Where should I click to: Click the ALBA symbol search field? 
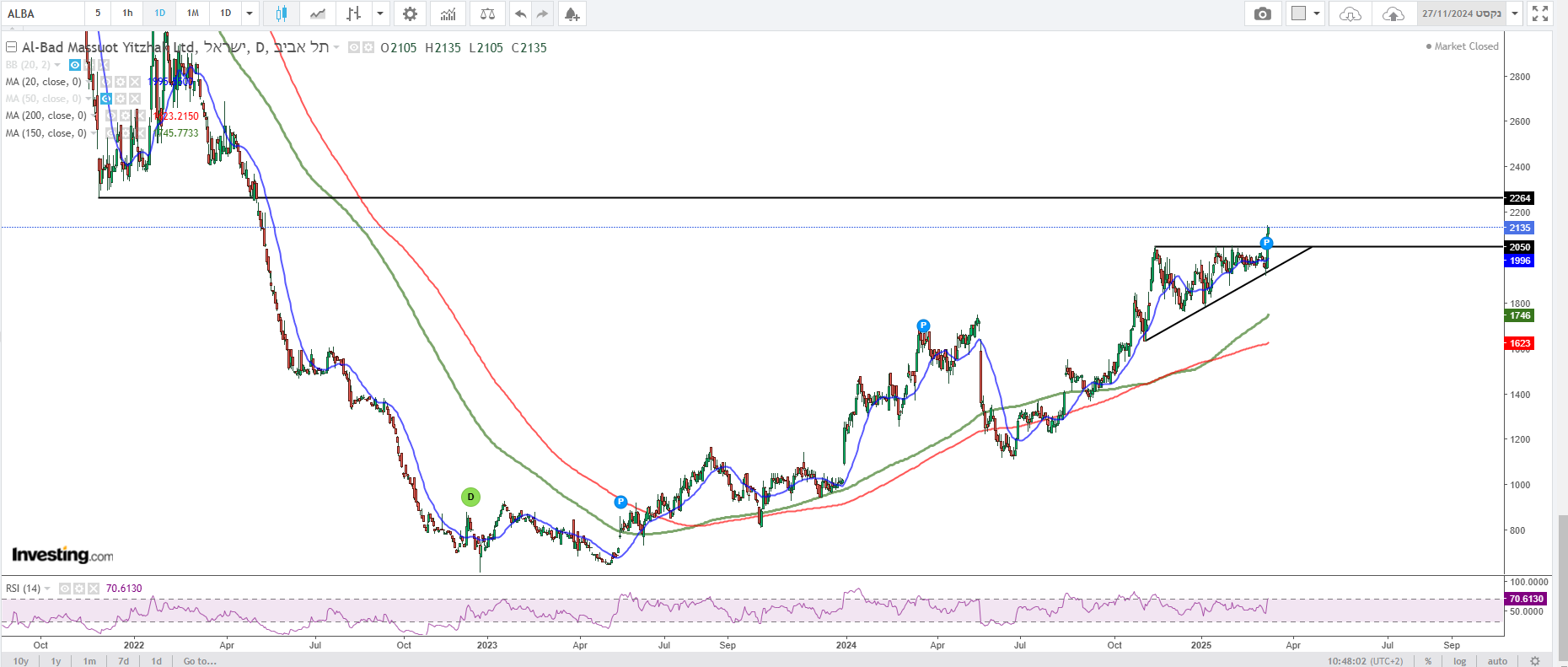point(42,13)
